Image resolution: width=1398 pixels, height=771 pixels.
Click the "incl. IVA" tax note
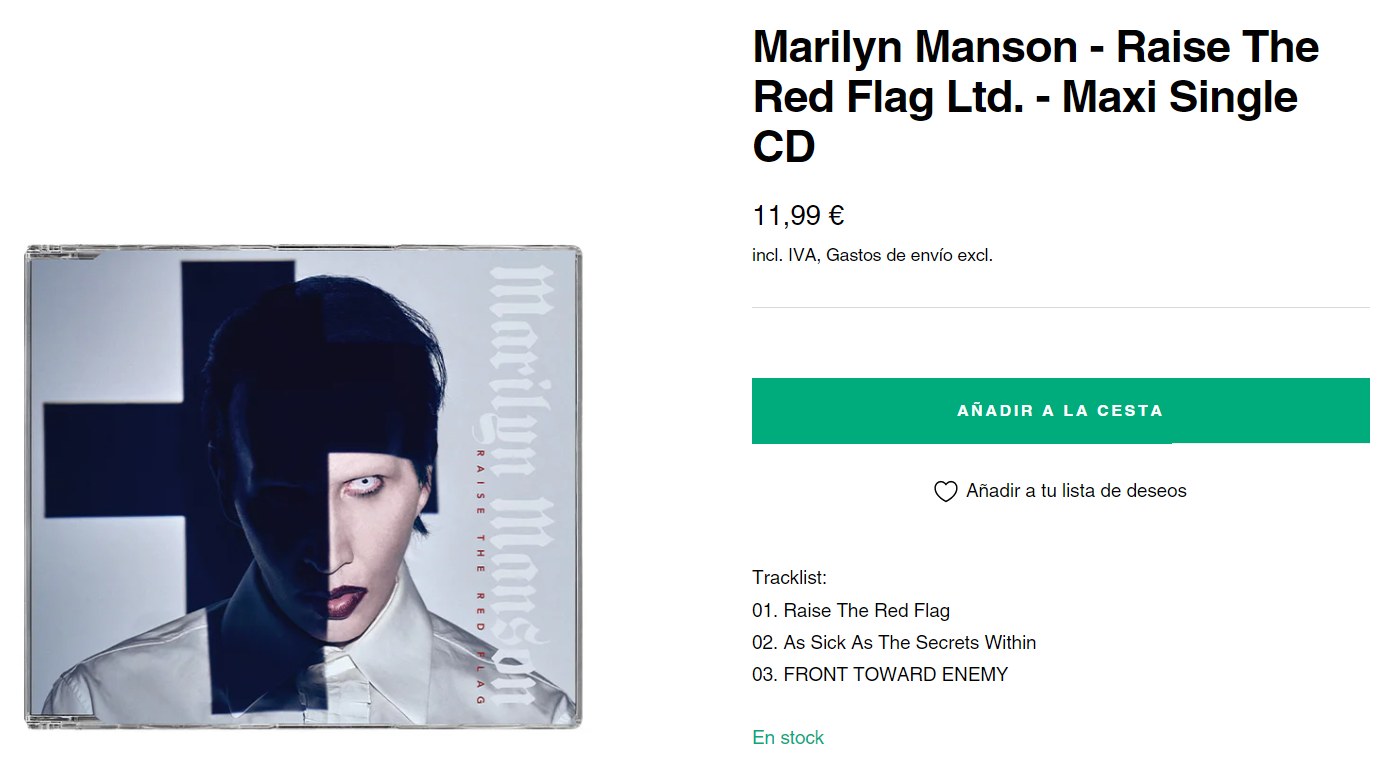785,255
